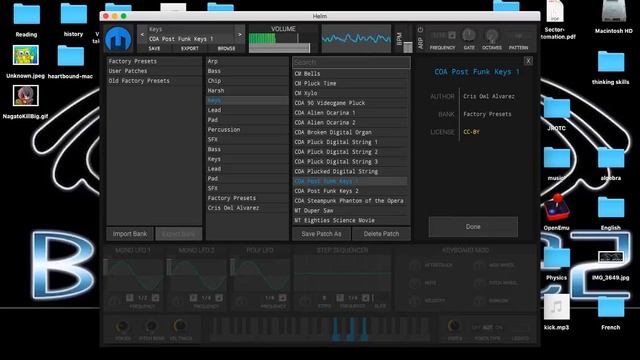Go to the next preset arrow
640x360 pixels.
(x=240, y=35)
